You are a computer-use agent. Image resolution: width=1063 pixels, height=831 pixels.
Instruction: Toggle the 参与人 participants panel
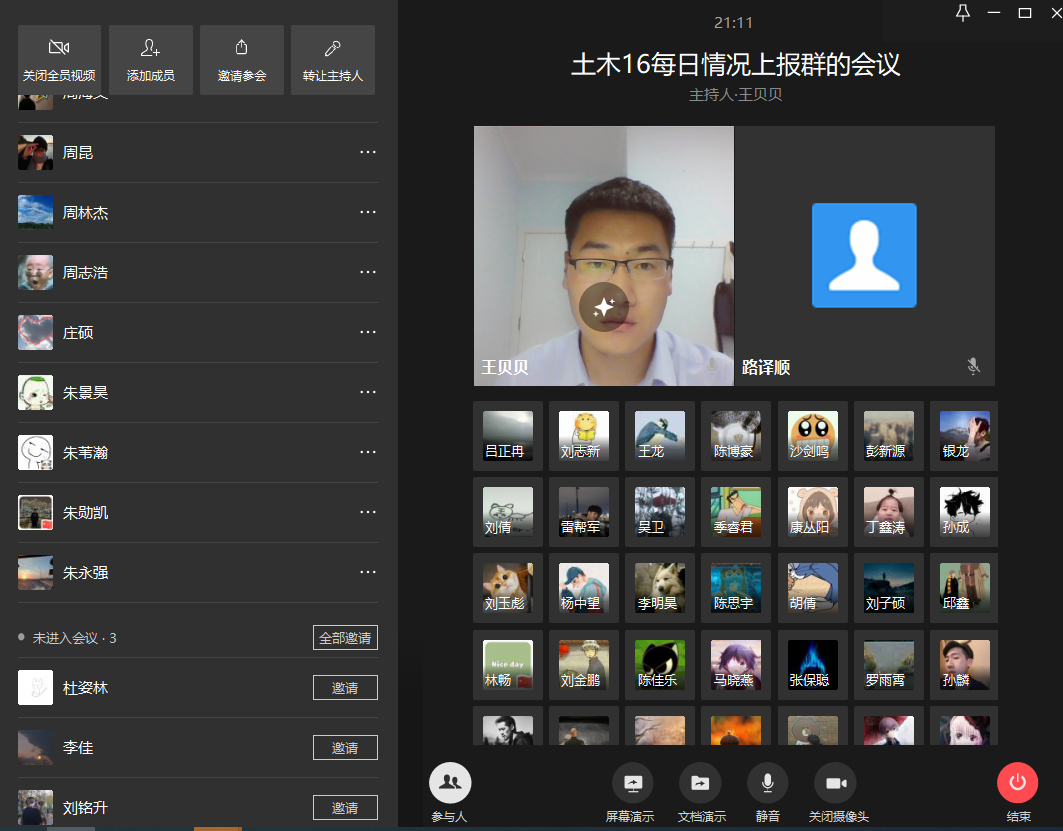[x=450, y=783]
